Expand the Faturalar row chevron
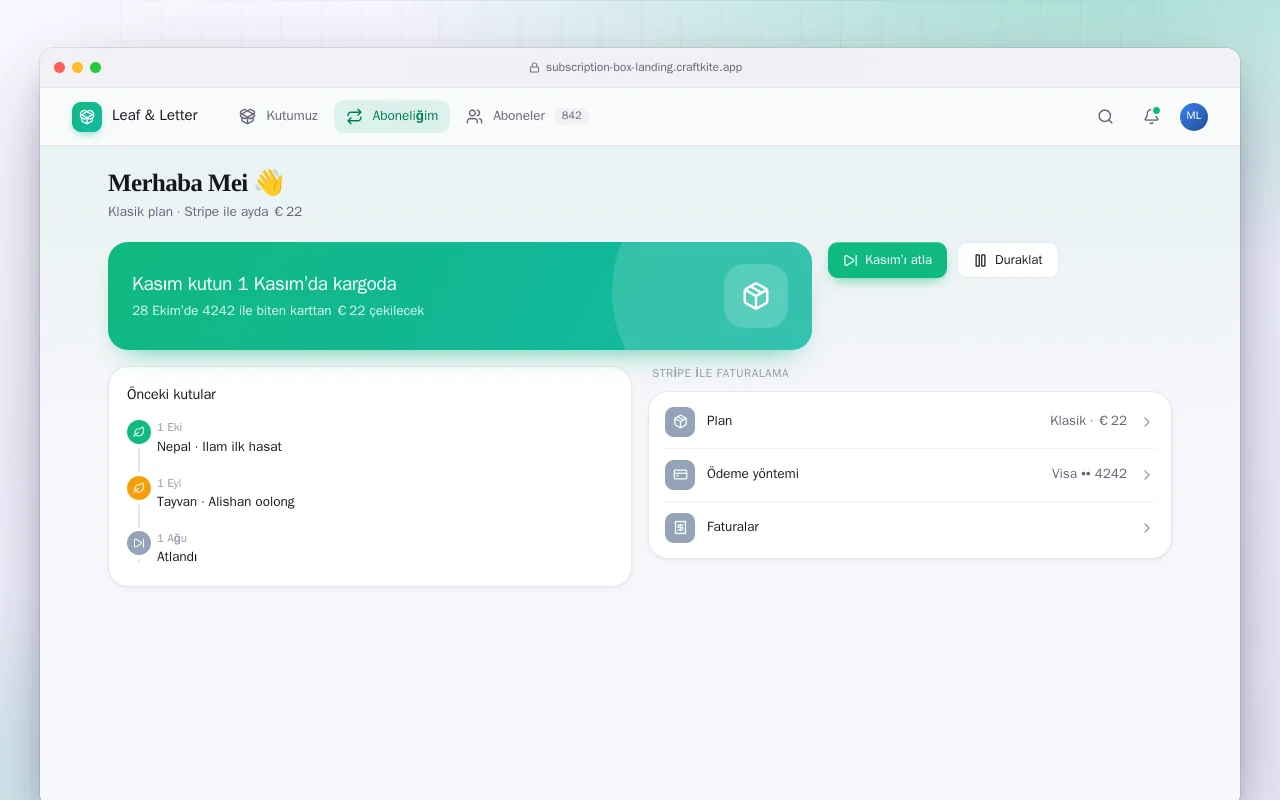1280x800 pixels. click(1147, 528)
